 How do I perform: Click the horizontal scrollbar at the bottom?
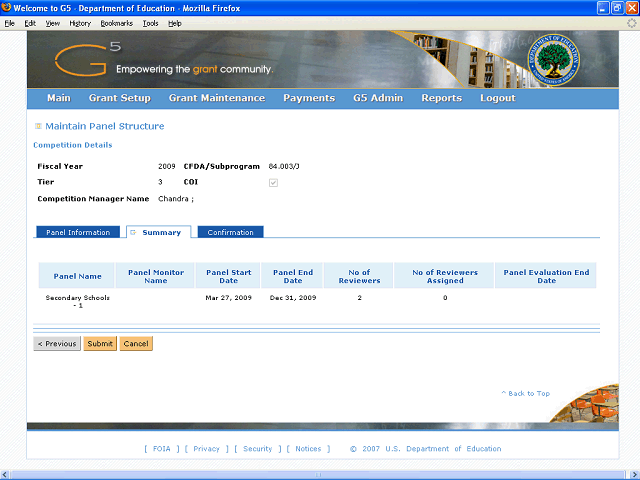pos(320,474)
